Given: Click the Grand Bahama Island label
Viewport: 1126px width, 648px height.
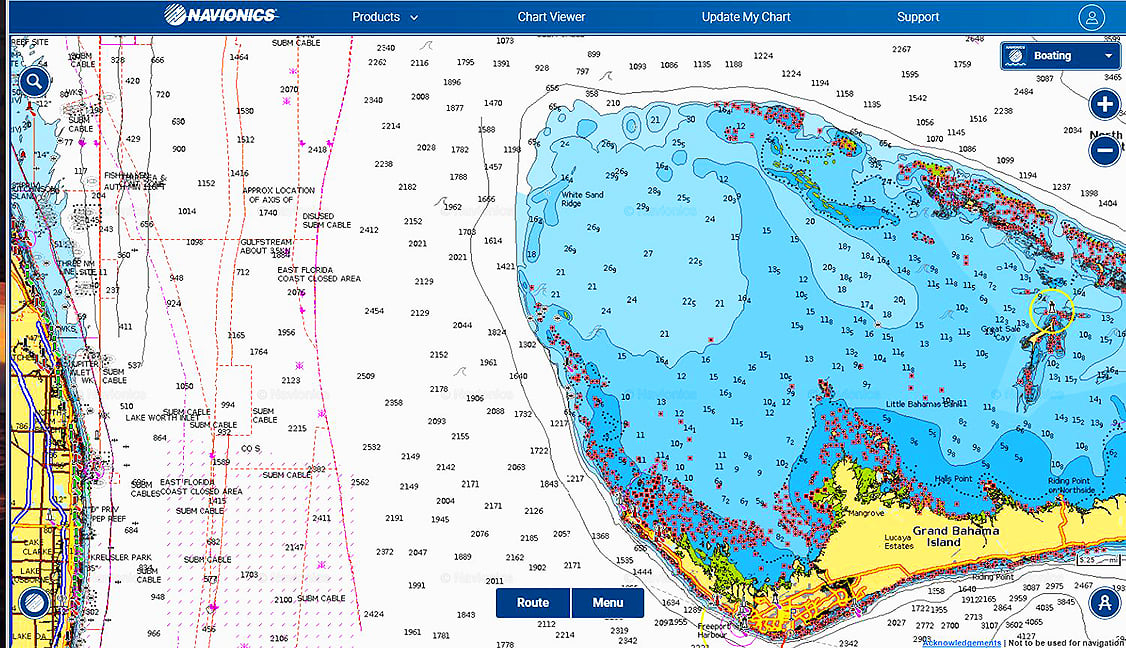Looking at the screenshot, I should click(x=955, y=537).
